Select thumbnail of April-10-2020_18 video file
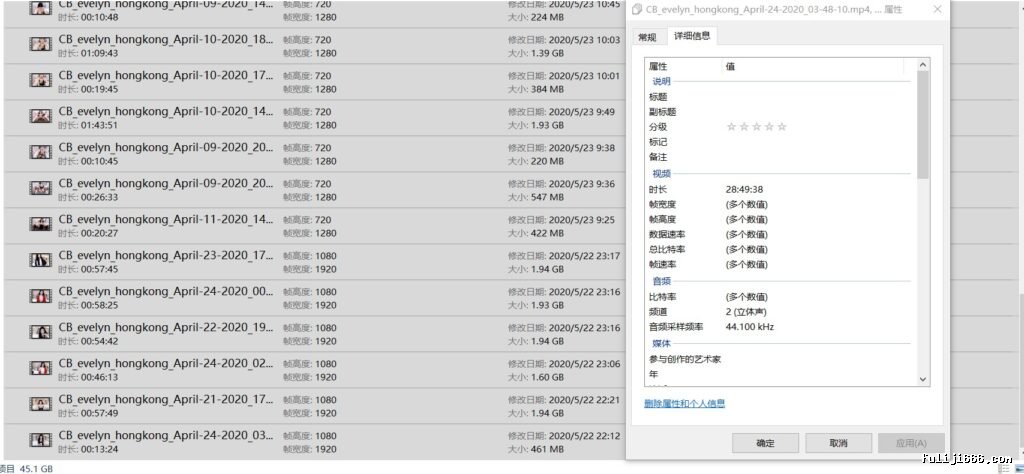1024x474 pixels. tap(40, 44)
